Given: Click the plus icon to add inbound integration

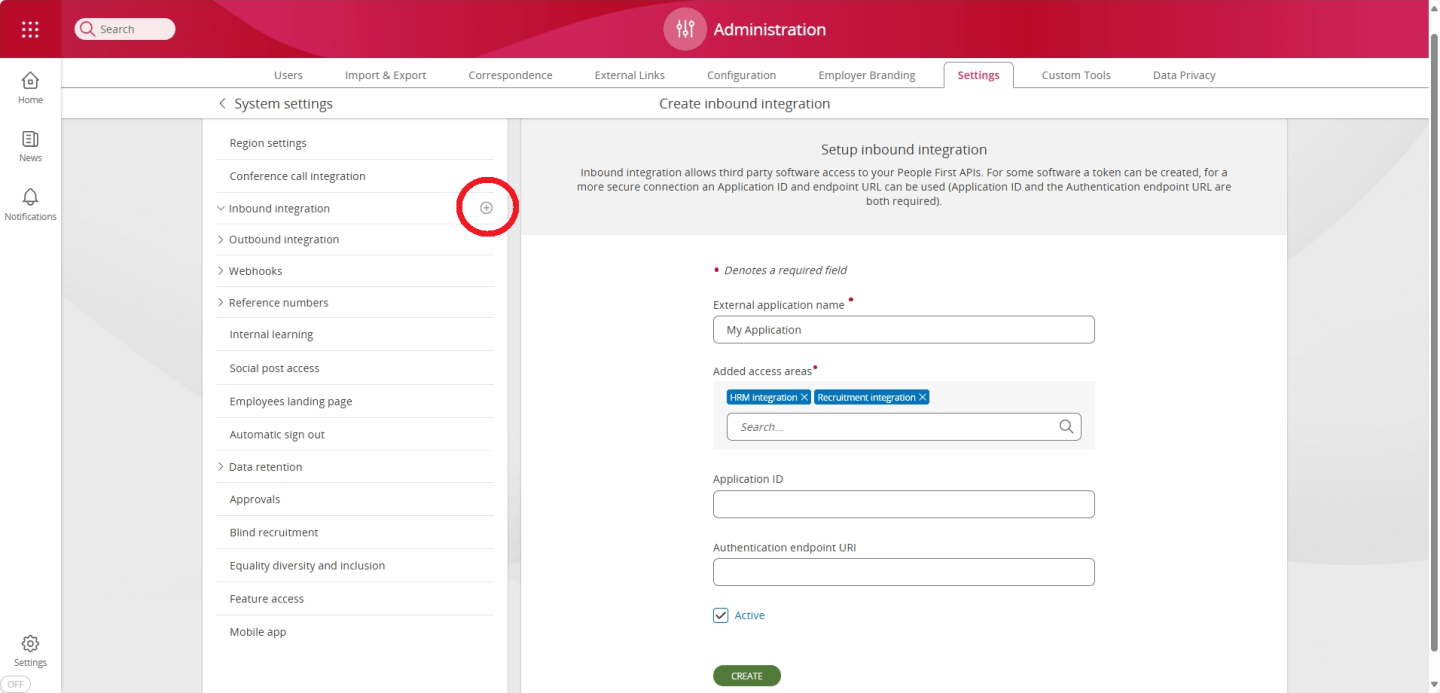Looking at the screenshot, I should coord(486,207).
